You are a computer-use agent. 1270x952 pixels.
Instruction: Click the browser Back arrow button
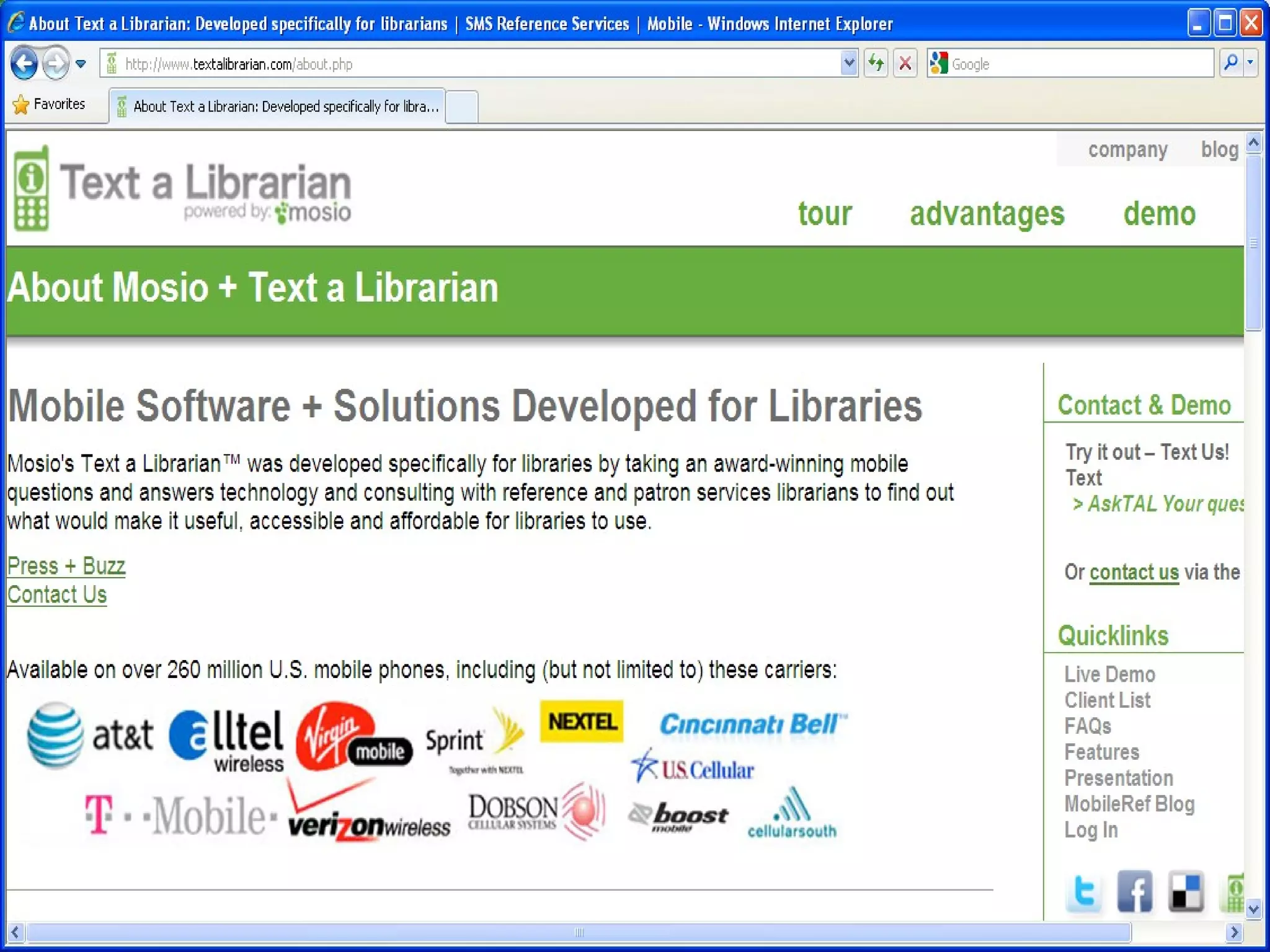[x=24, y=63]
